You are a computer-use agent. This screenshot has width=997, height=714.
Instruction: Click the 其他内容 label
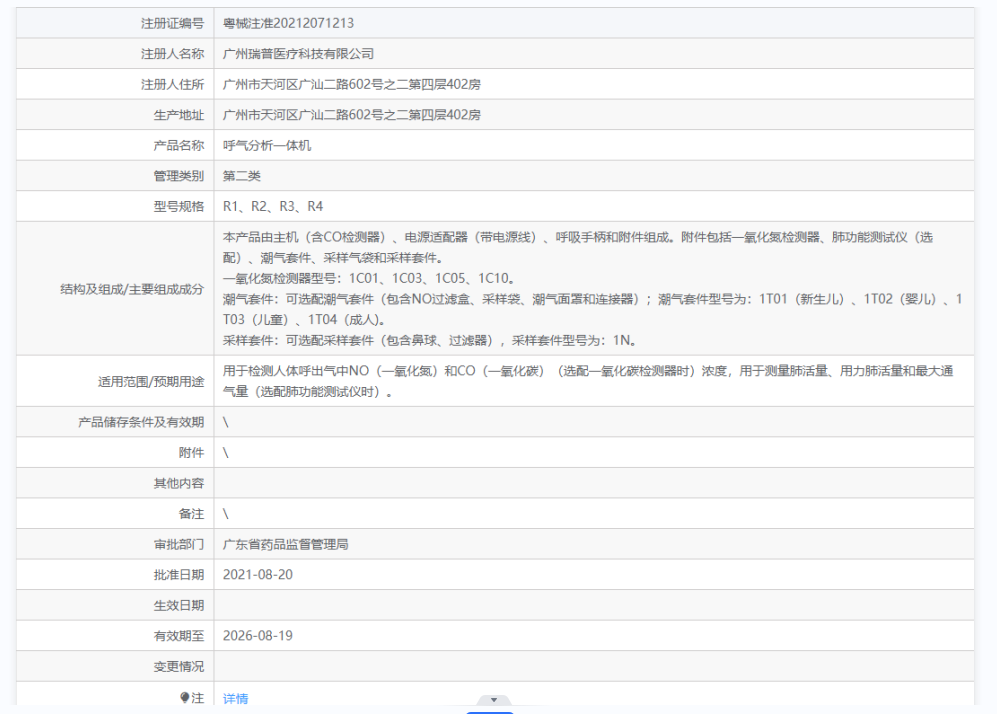click(179, 483)
